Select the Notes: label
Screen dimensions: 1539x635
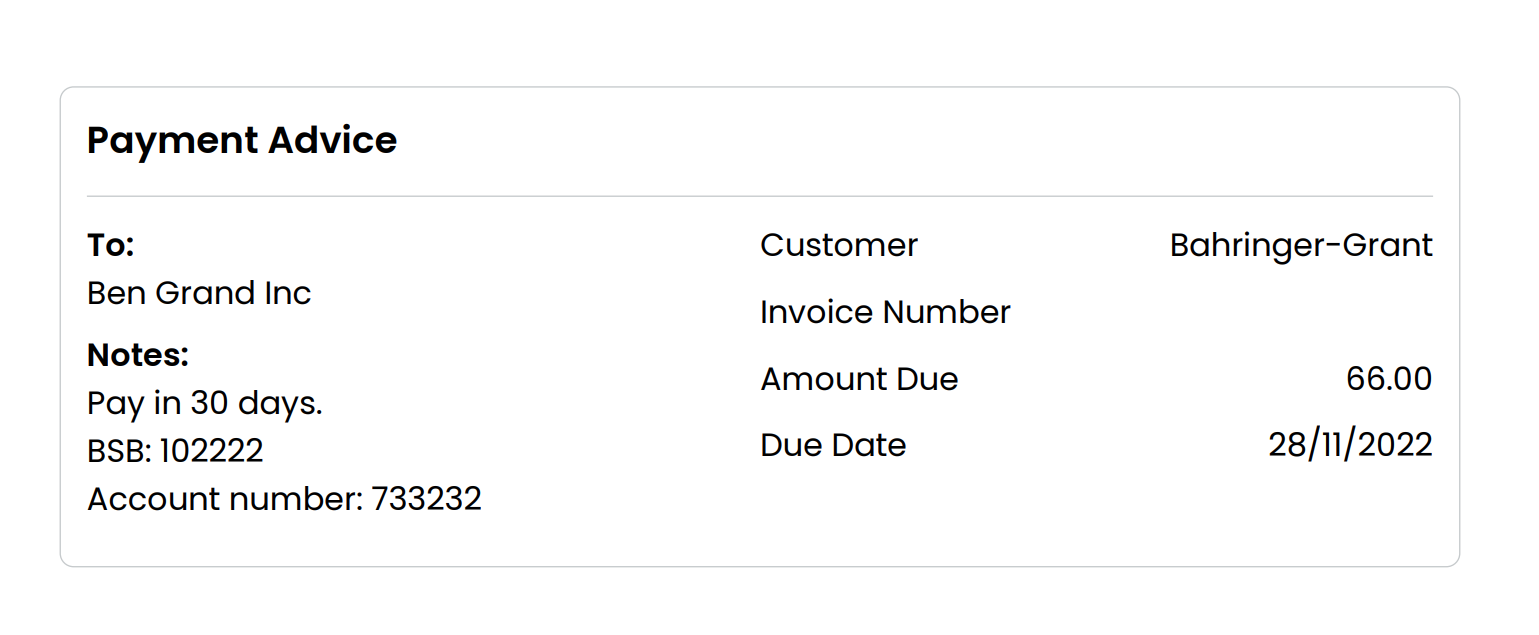click(x=138, y=355)
